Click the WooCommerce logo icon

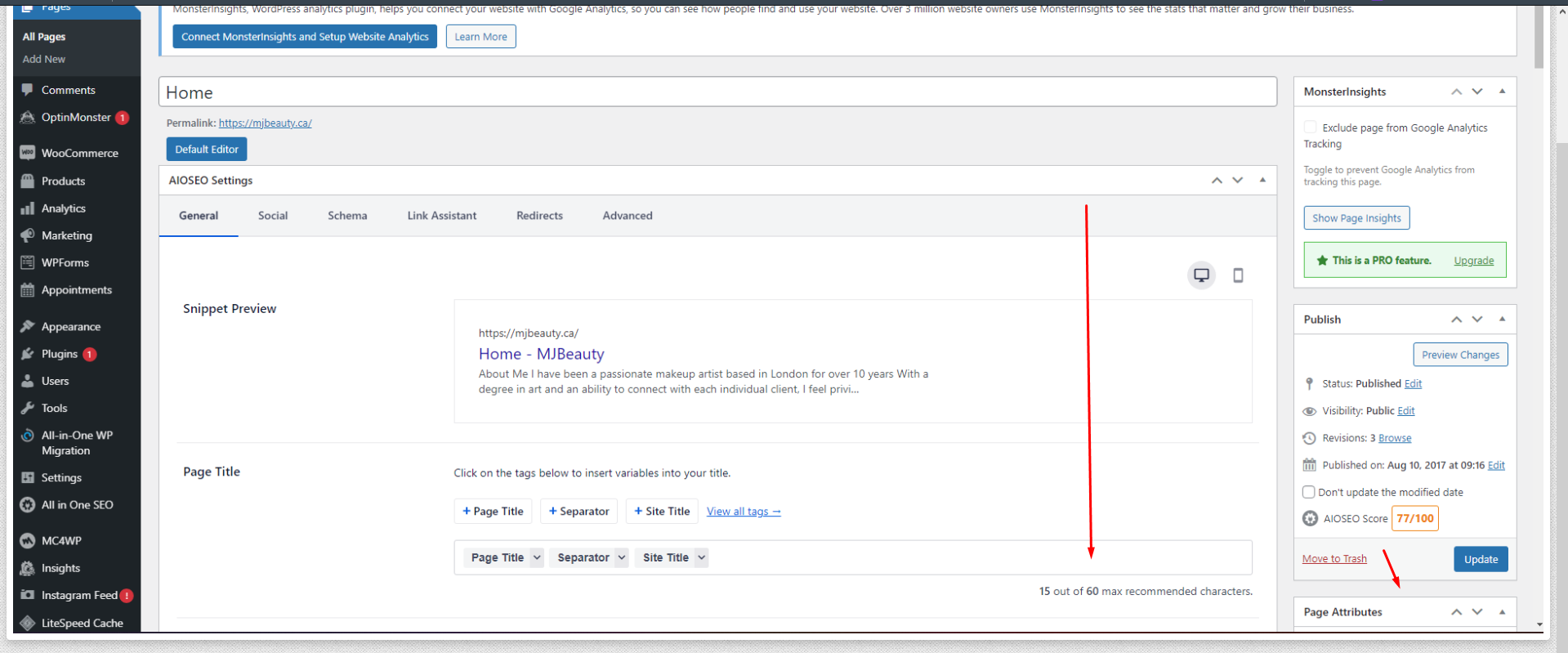[28, 153]
